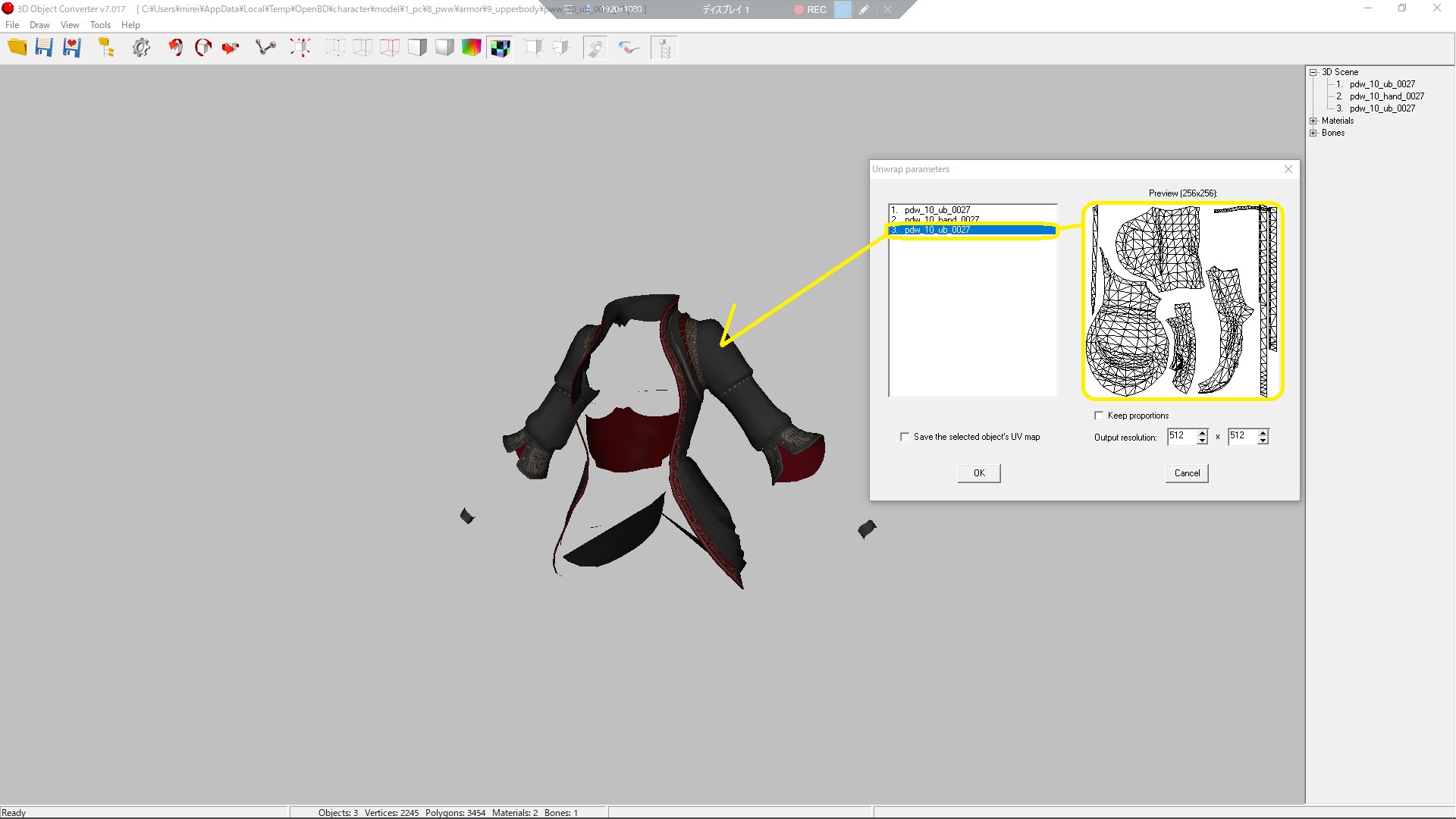Select the checkered textured cube render mode
Viewport: 1456px width, 819px height.
[500, 48]
